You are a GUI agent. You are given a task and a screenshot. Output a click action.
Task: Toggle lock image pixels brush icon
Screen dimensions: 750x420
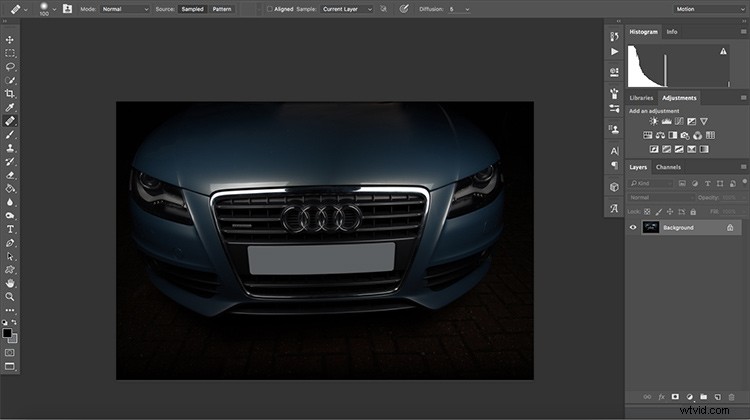[659, 211]
